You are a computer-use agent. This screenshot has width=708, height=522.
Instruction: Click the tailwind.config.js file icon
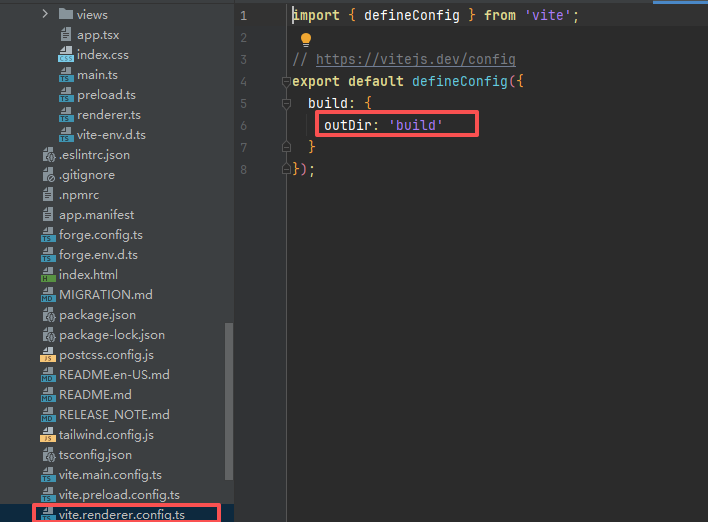pos(48,434)
